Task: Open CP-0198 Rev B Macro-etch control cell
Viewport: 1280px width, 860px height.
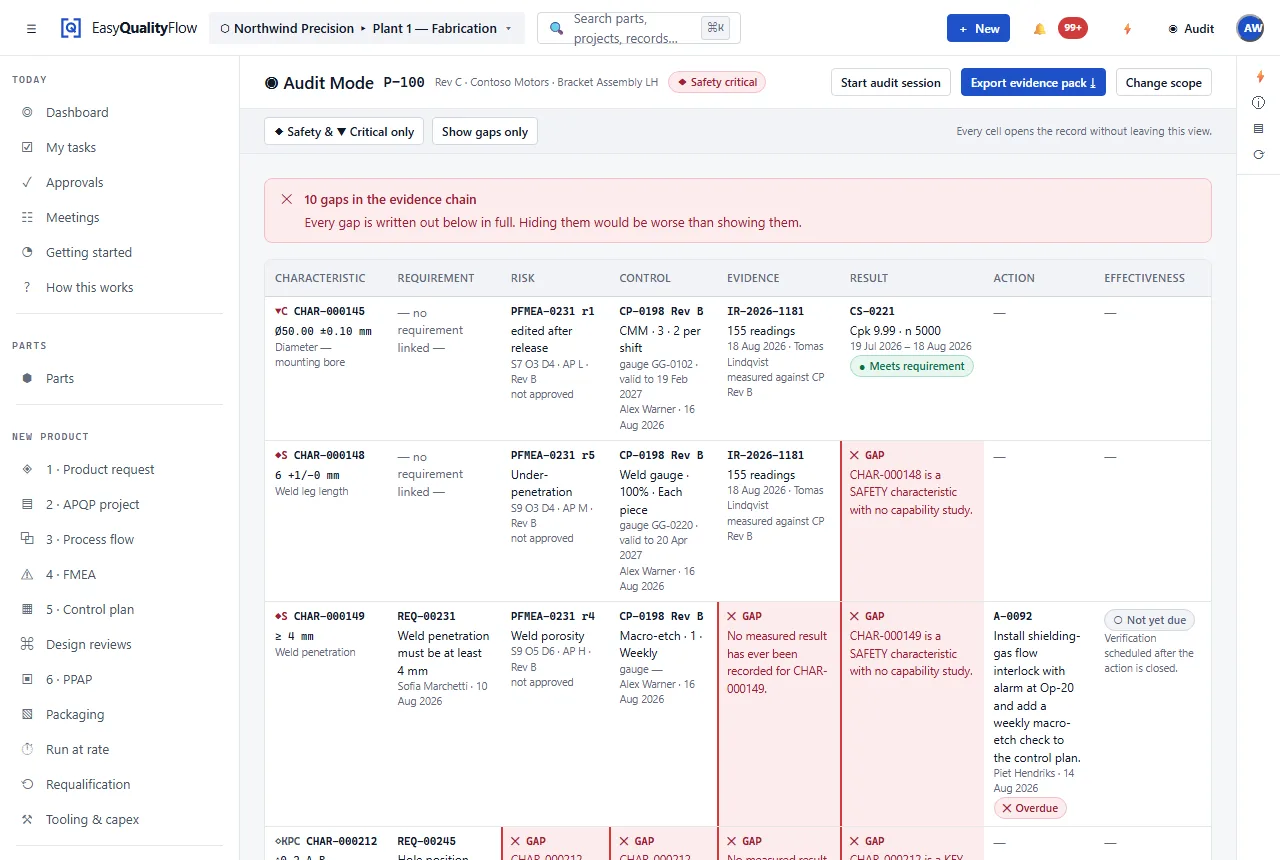Action: coord(663,714)
